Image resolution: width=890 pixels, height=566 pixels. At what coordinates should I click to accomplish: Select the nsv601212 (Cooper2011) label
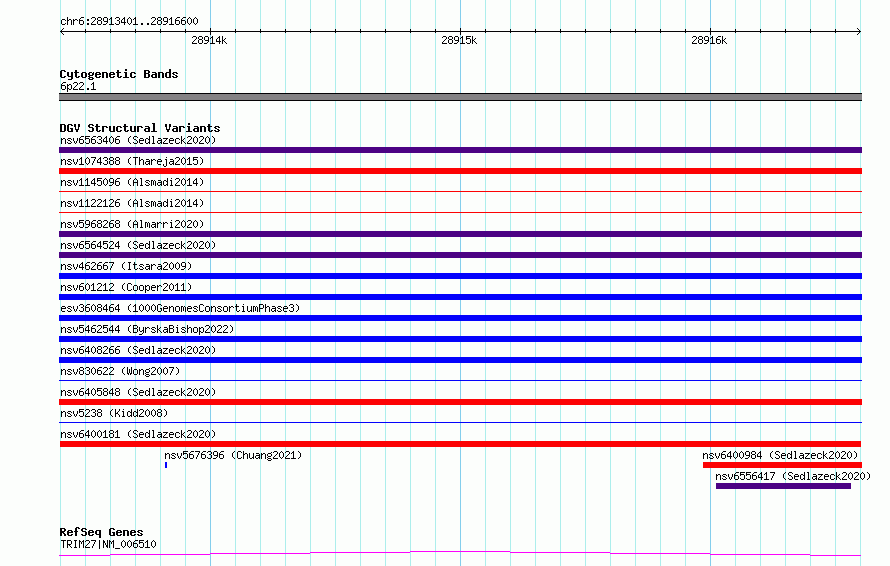click(126, 287)
